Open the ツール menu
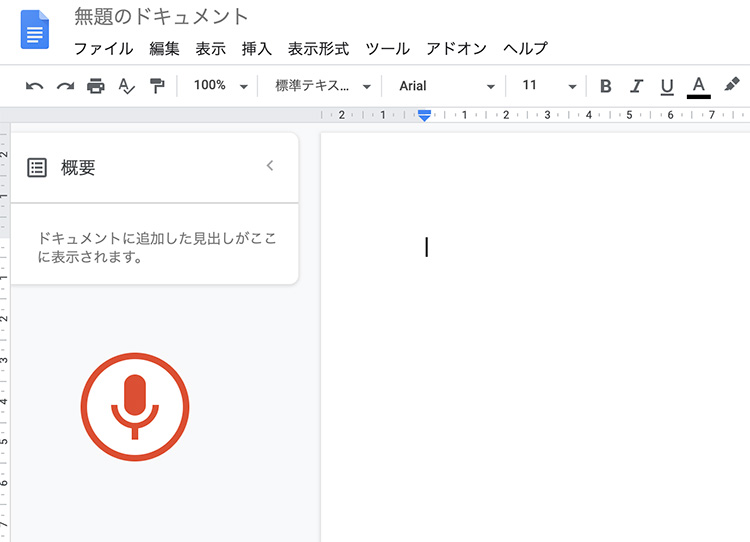Viewport: 750px width, 542px height. pyautogui.click(x=387, y=49)
